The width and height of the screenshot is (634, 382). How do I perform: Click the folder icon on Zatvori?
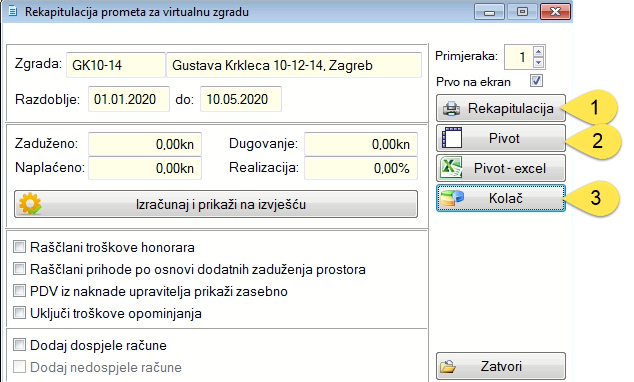[448, 367]
